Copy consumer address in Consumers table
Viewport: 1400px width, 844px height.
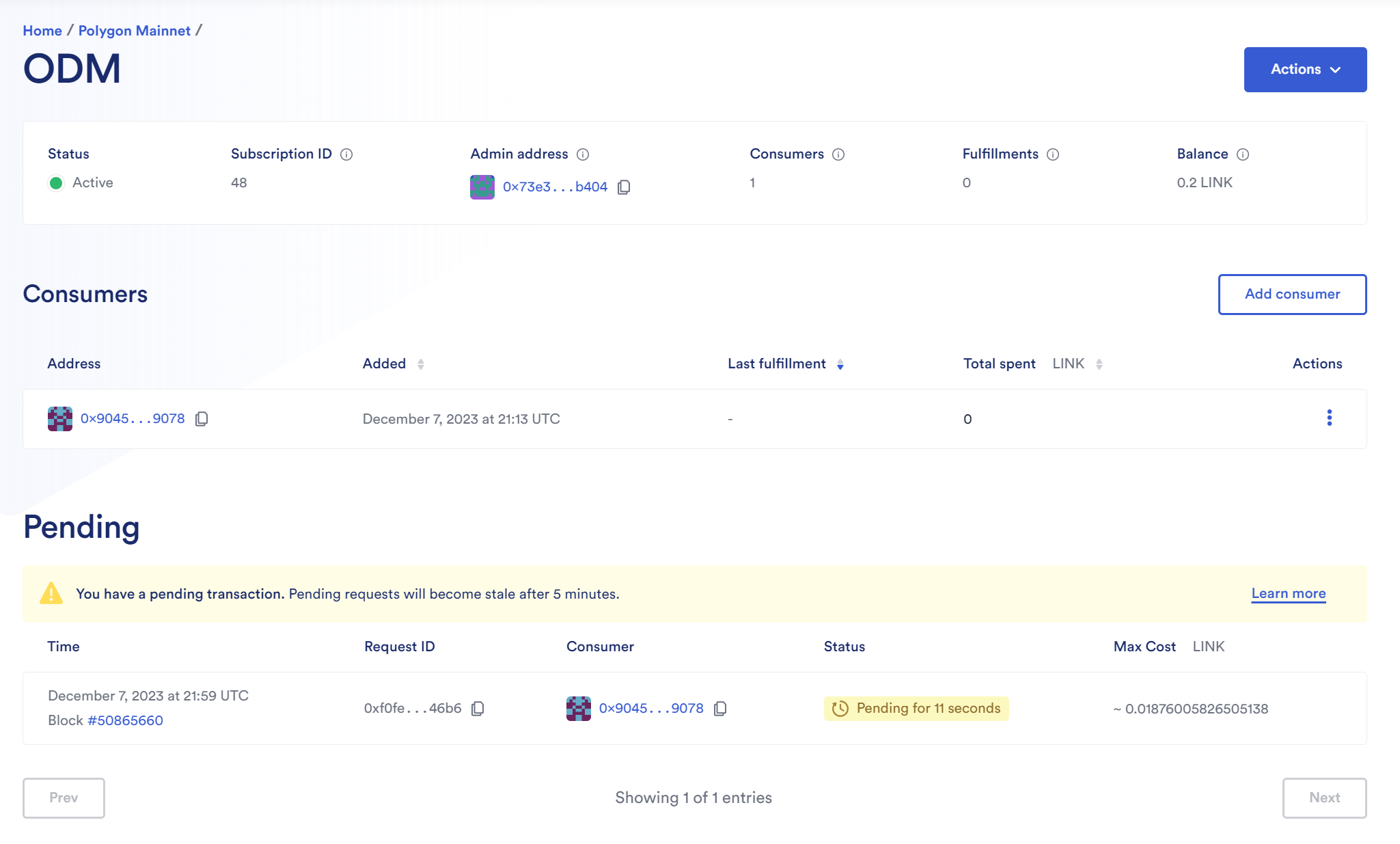pyautogui.click(x=202, y=419)
